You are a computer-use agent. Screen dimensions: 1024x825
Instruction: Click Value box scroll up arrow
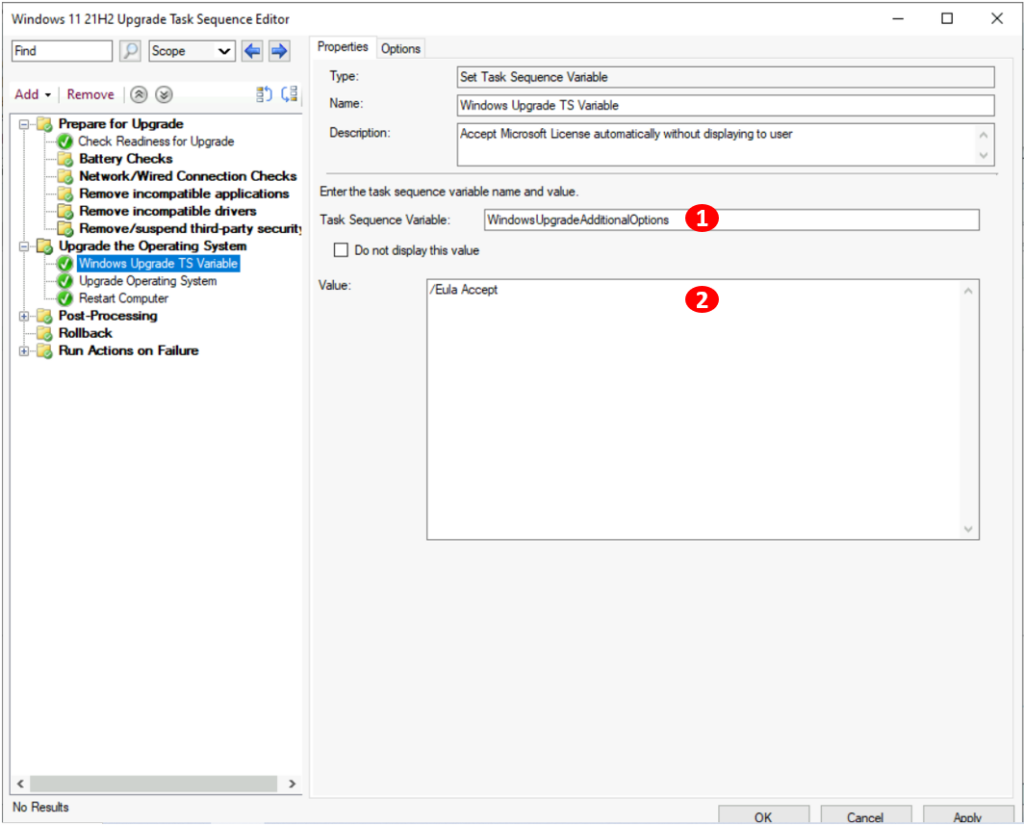[x=968, y=291]
